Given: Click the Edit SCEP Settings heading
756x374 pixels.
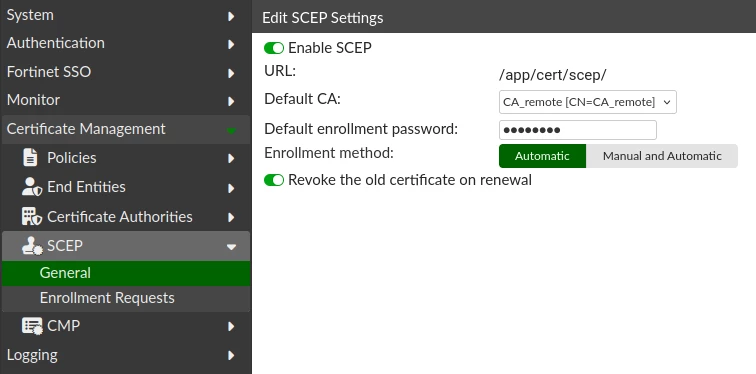Looking at the screenshot, I should (x=323, y=18).
